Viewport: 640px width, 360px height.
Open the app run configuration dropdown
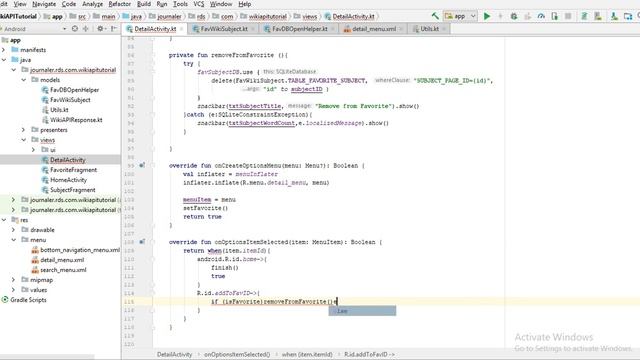point(461,16)
